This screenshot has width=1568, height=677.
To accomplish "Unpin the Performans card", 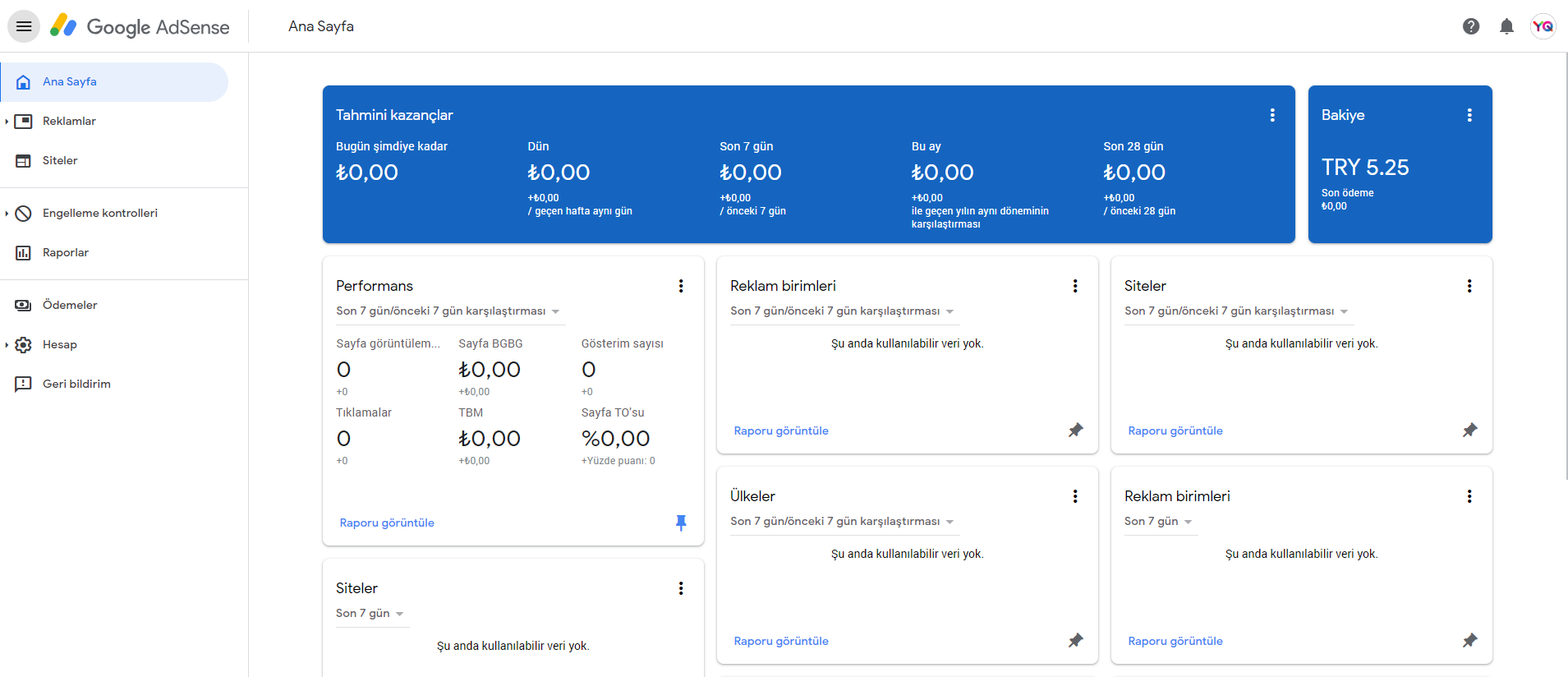I will click(x=681, y=523).
